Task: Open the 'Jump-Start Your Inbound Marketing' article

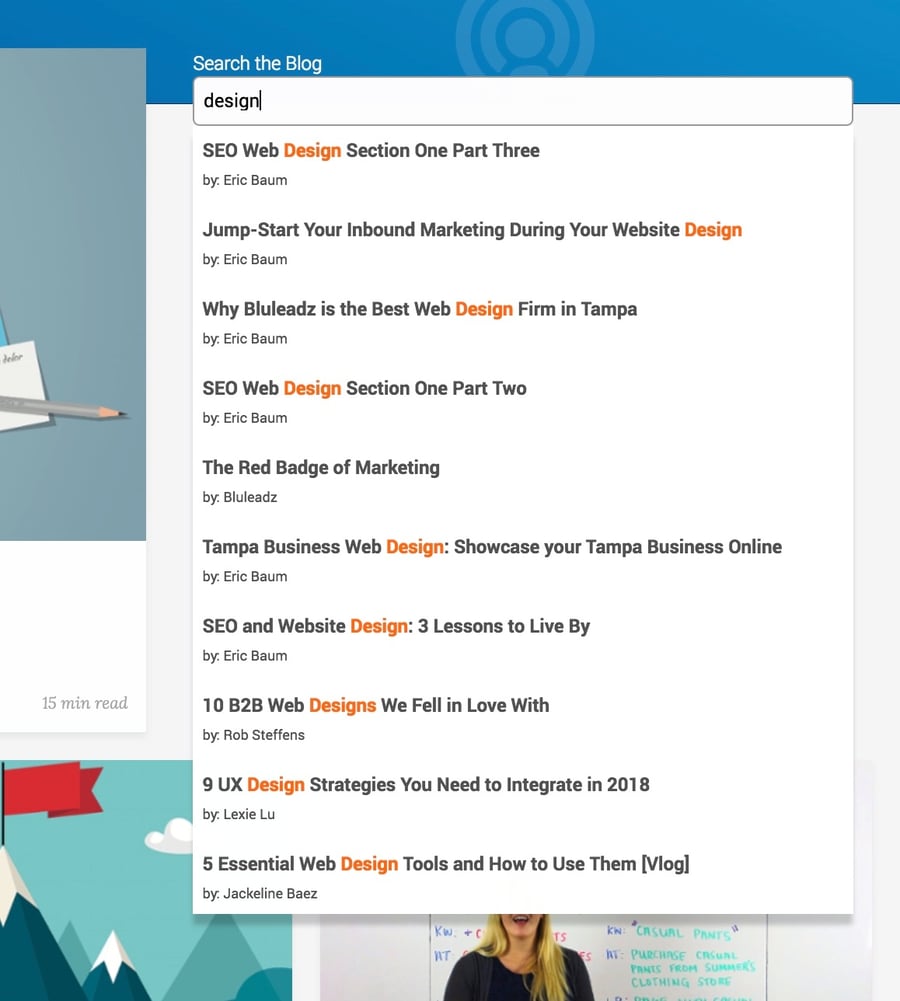Action: coord(472,229)
